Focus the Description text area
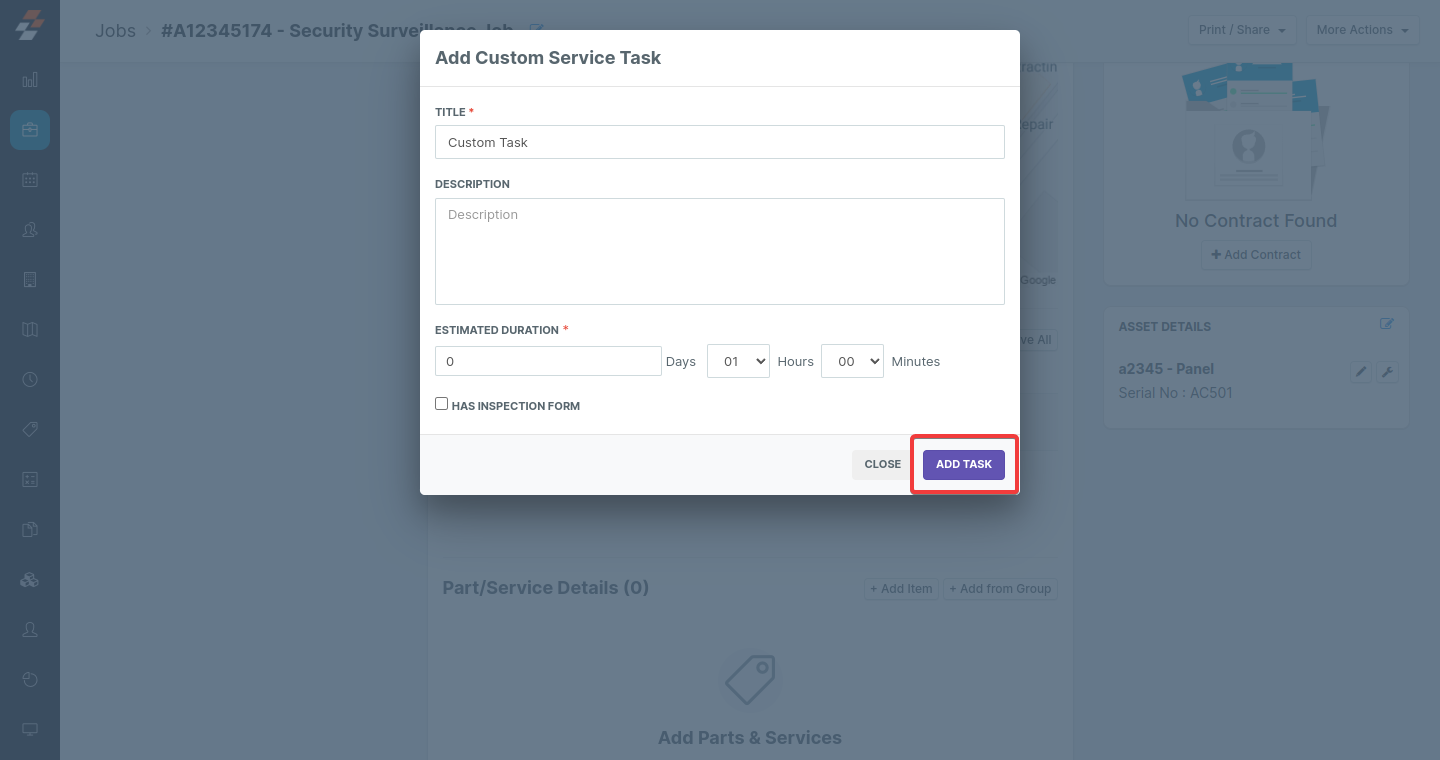 720,251
